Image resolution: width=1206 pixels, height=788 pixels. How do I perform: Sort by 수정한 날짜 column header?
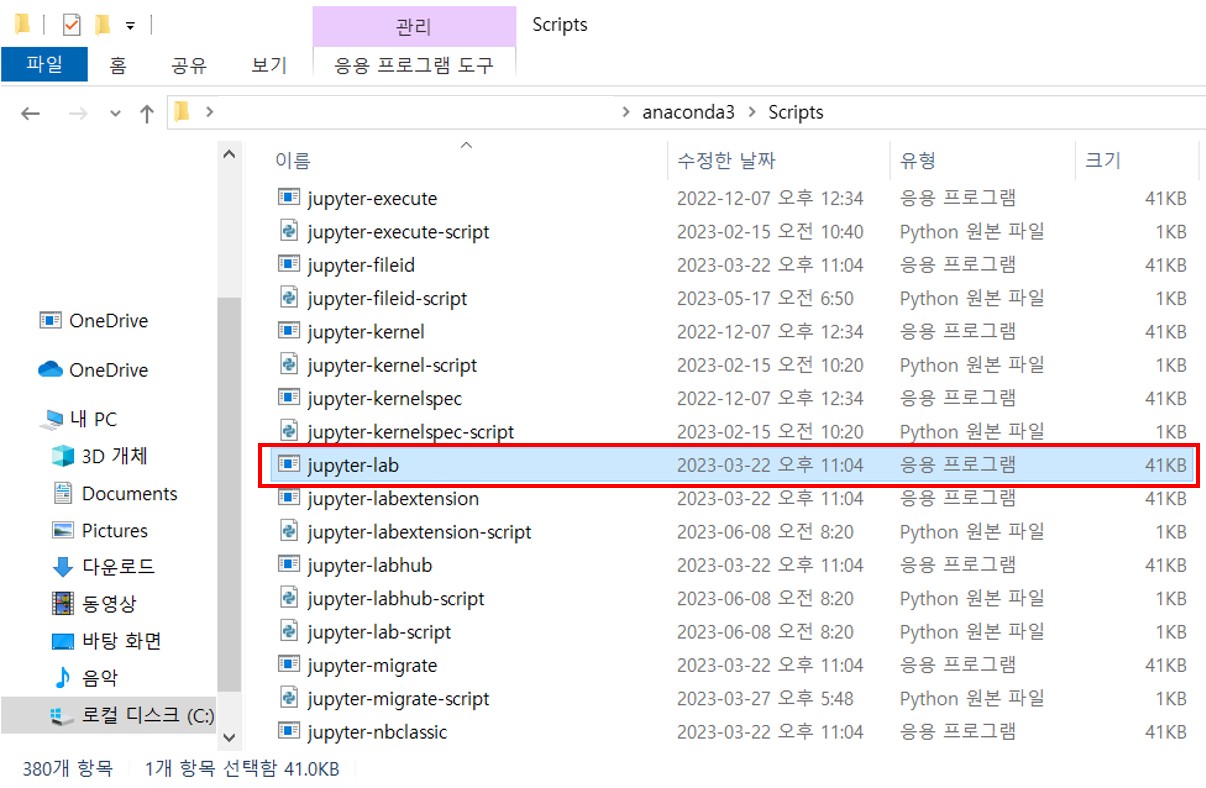pyautogui.click(x=726, y=160)
